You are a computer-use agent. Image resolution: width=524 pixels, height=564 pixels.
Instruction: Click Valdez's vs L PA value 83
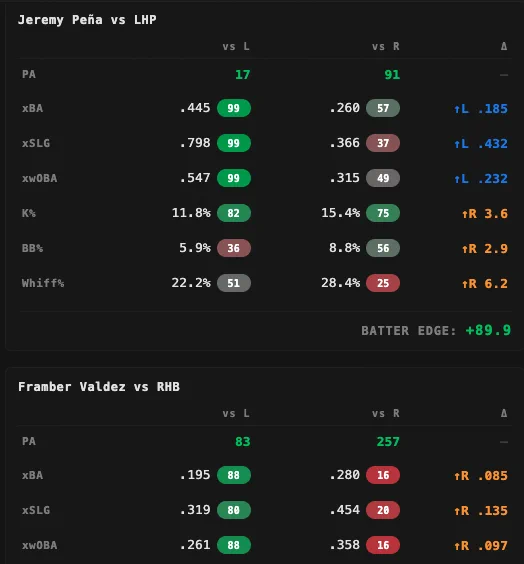click(x=242, y=441)
